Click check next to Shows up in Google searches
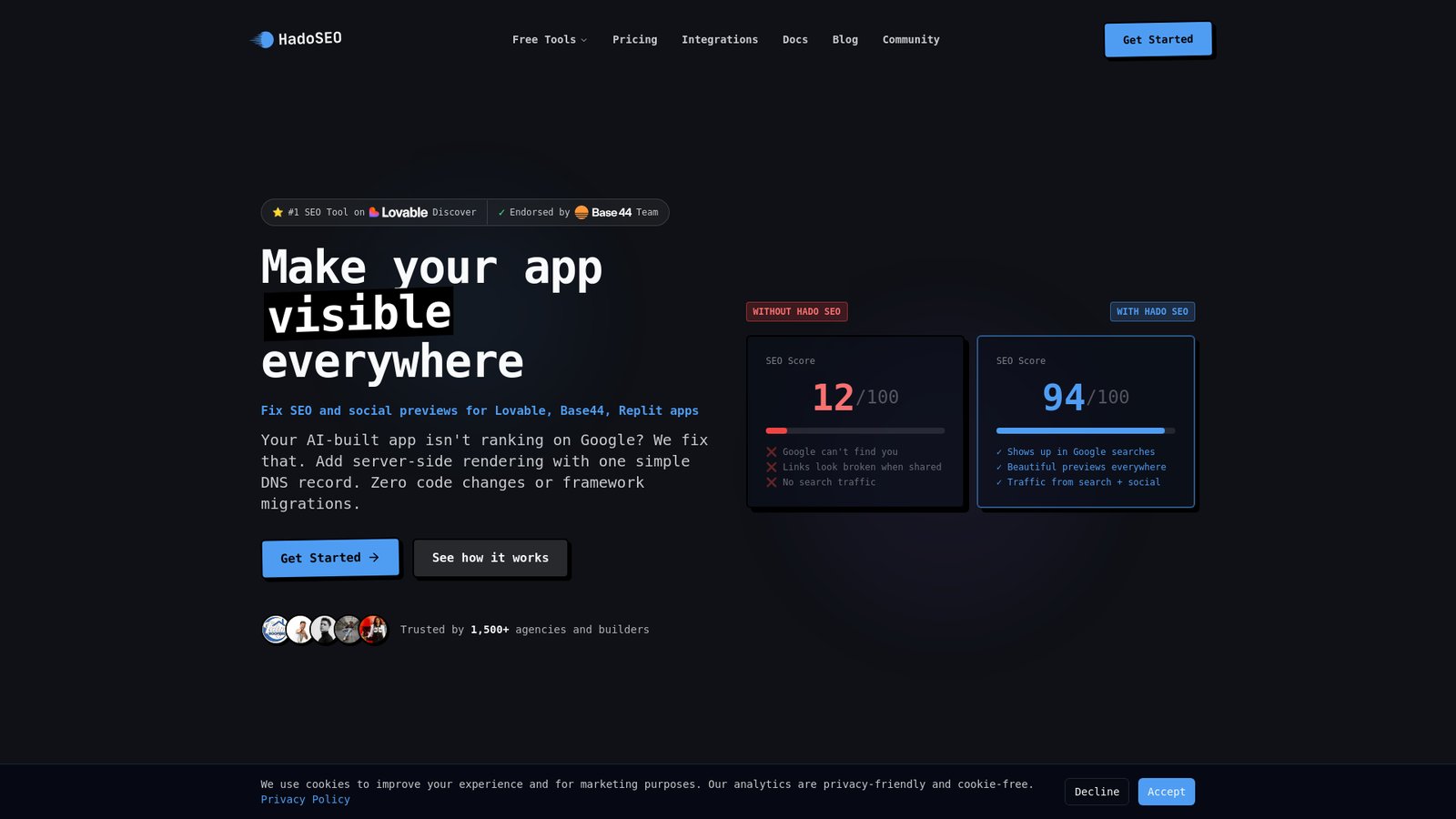This screenshot has height=819, width=1456. [x=999, y=451]
